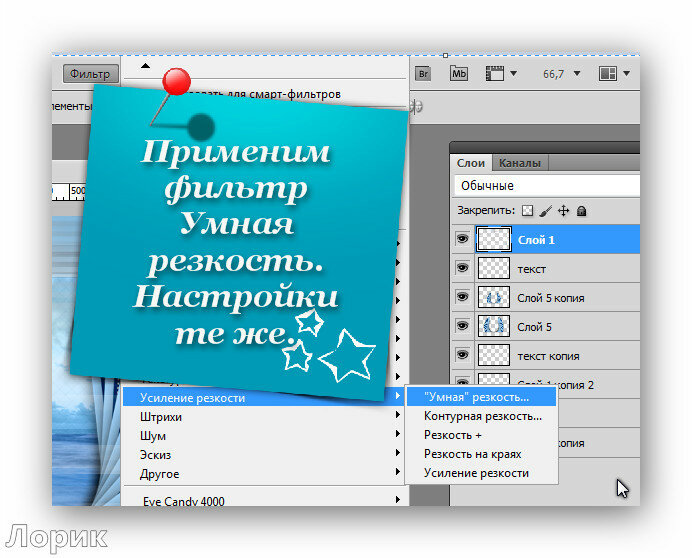Hide the Слой 1 layer
The height and width of the screenshot is (558, 692).
[462, 239]
